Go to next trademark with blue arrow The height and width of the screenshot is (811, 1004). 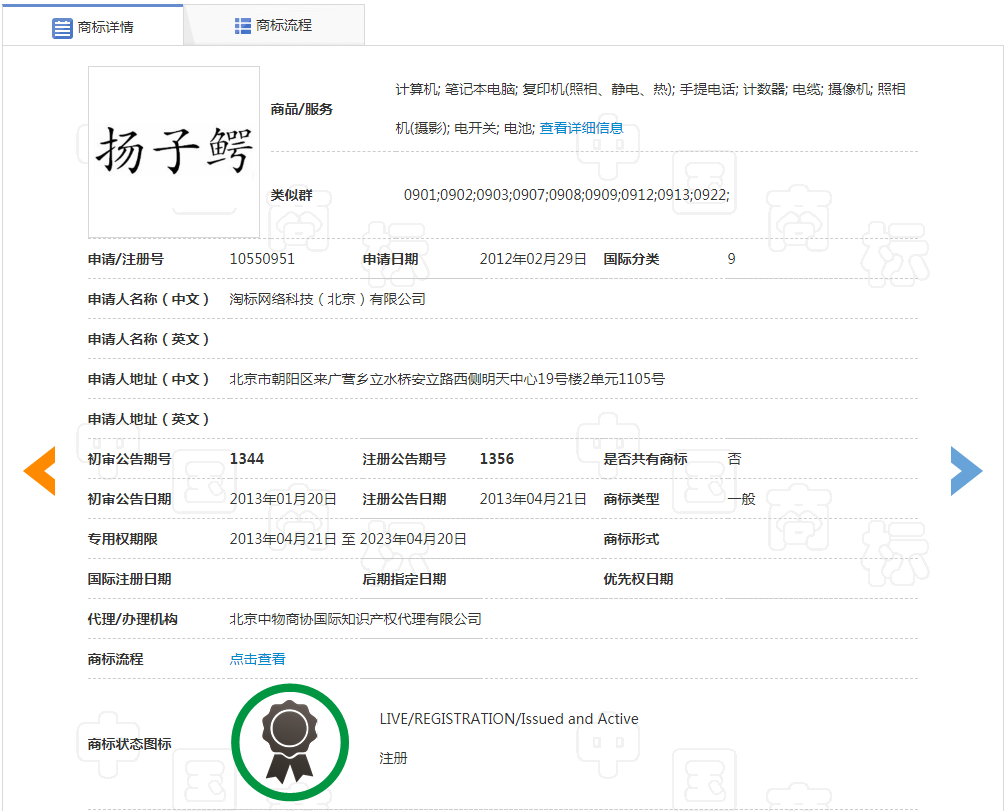coord(966,471)
